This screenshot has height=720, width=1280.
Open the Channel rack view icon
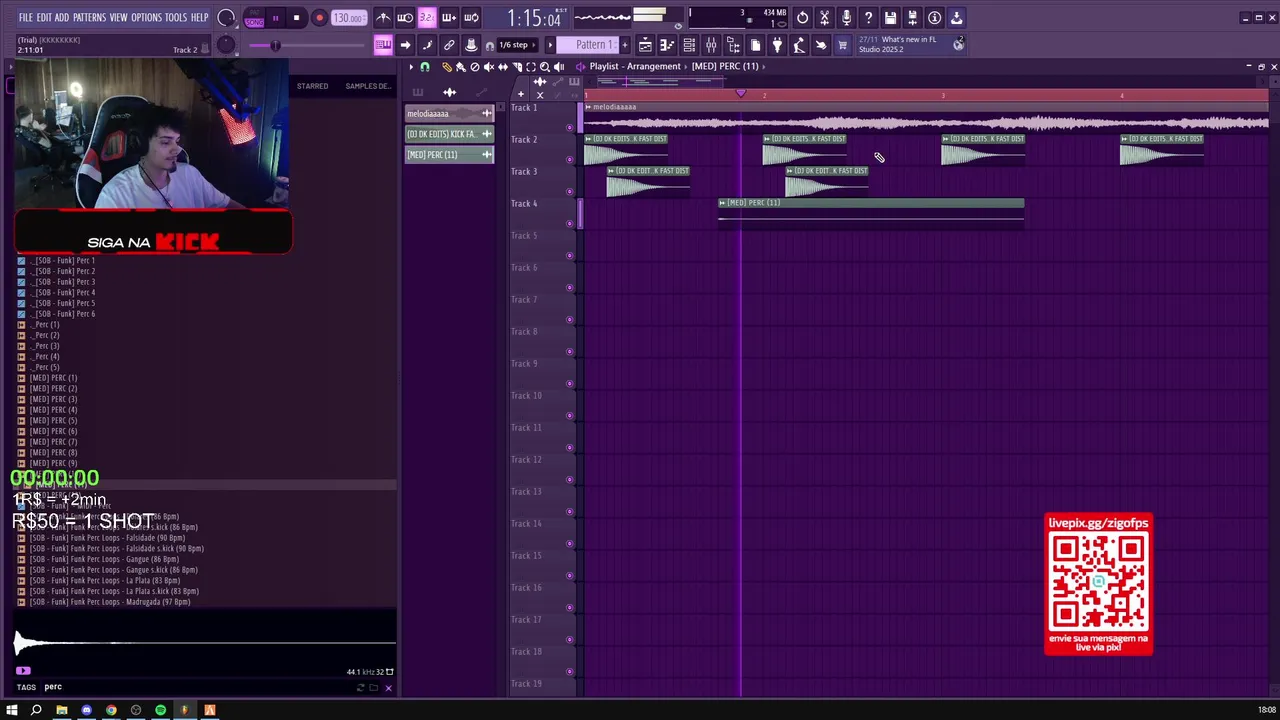click(689, 45)
